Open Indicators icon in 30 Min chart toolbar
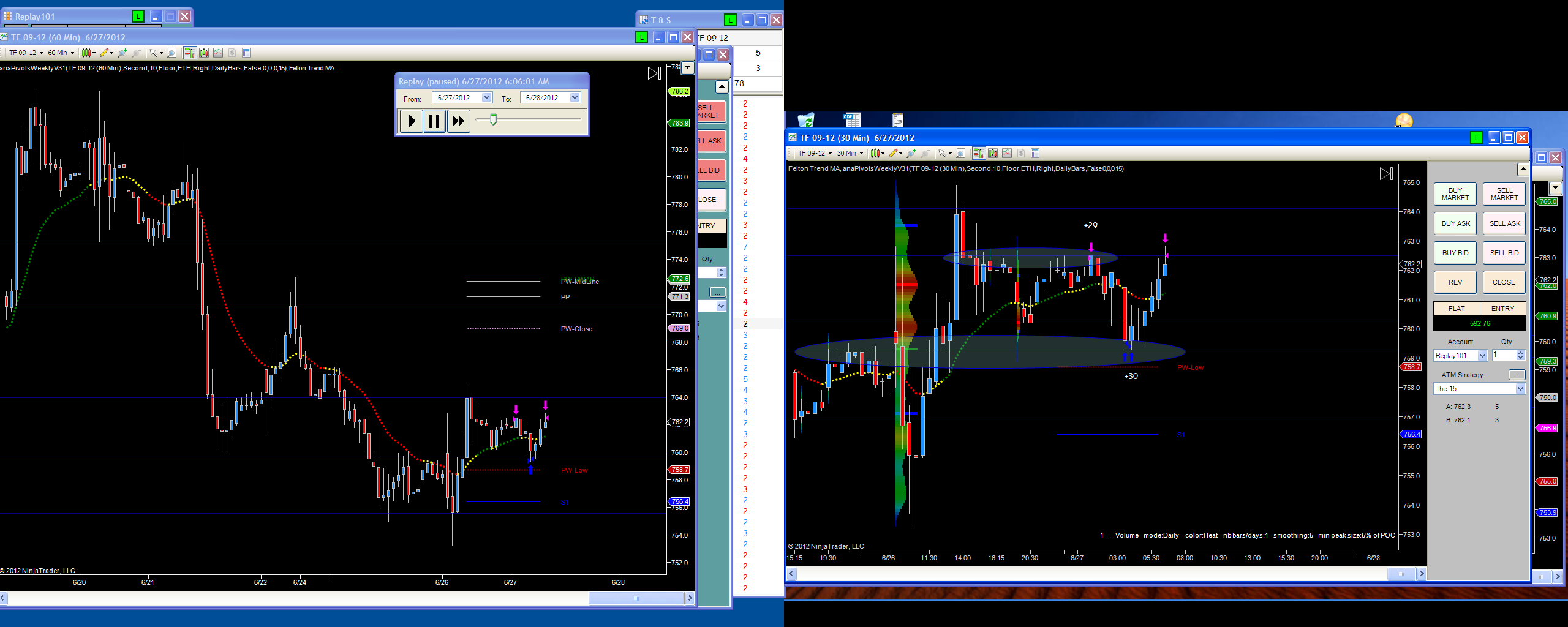This screenshot has height=627, width=1568. [x=1006, y=153]
